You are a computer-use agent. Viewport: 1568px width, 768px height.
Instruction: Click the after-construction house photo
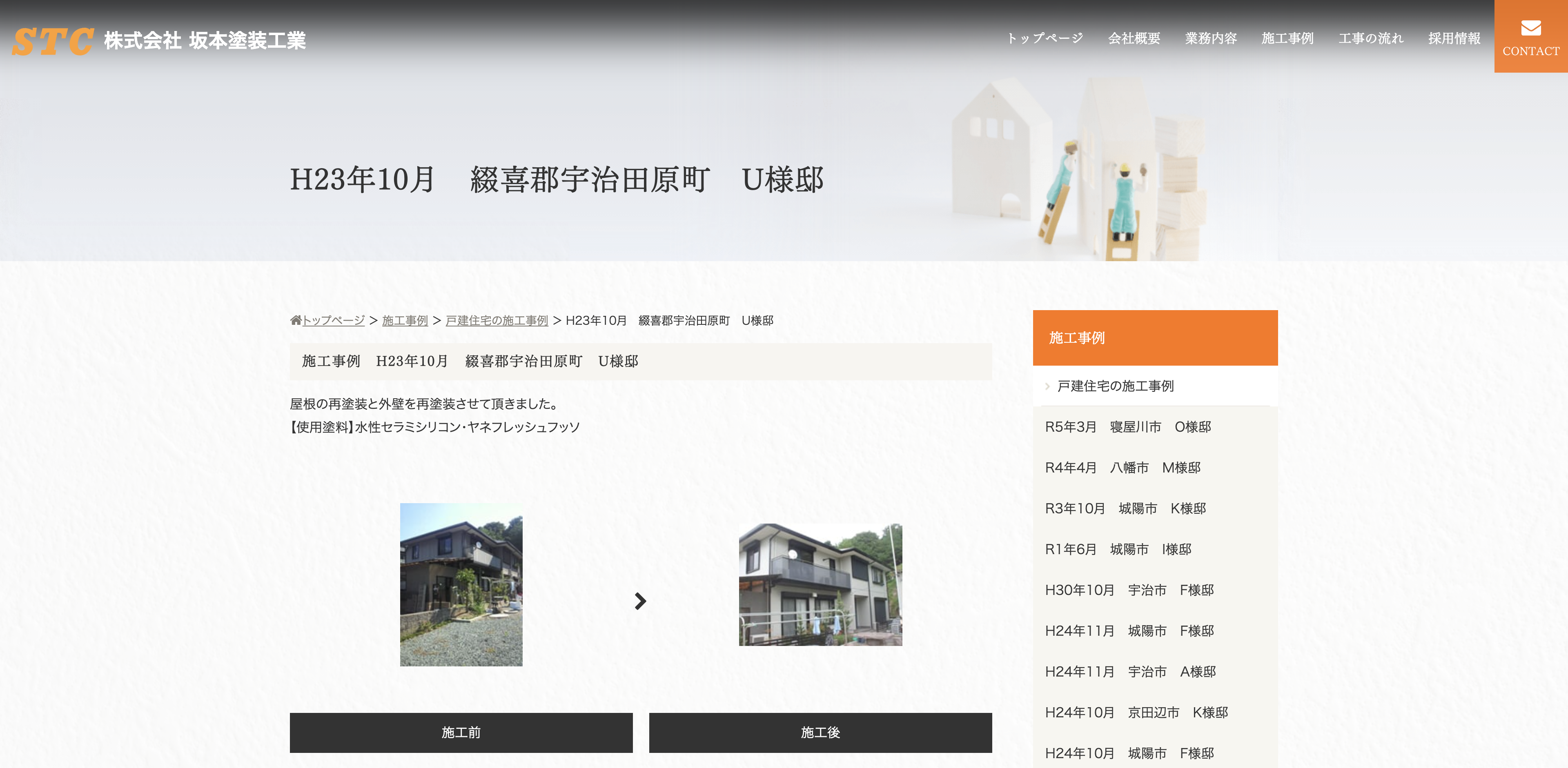click(820, 584)
